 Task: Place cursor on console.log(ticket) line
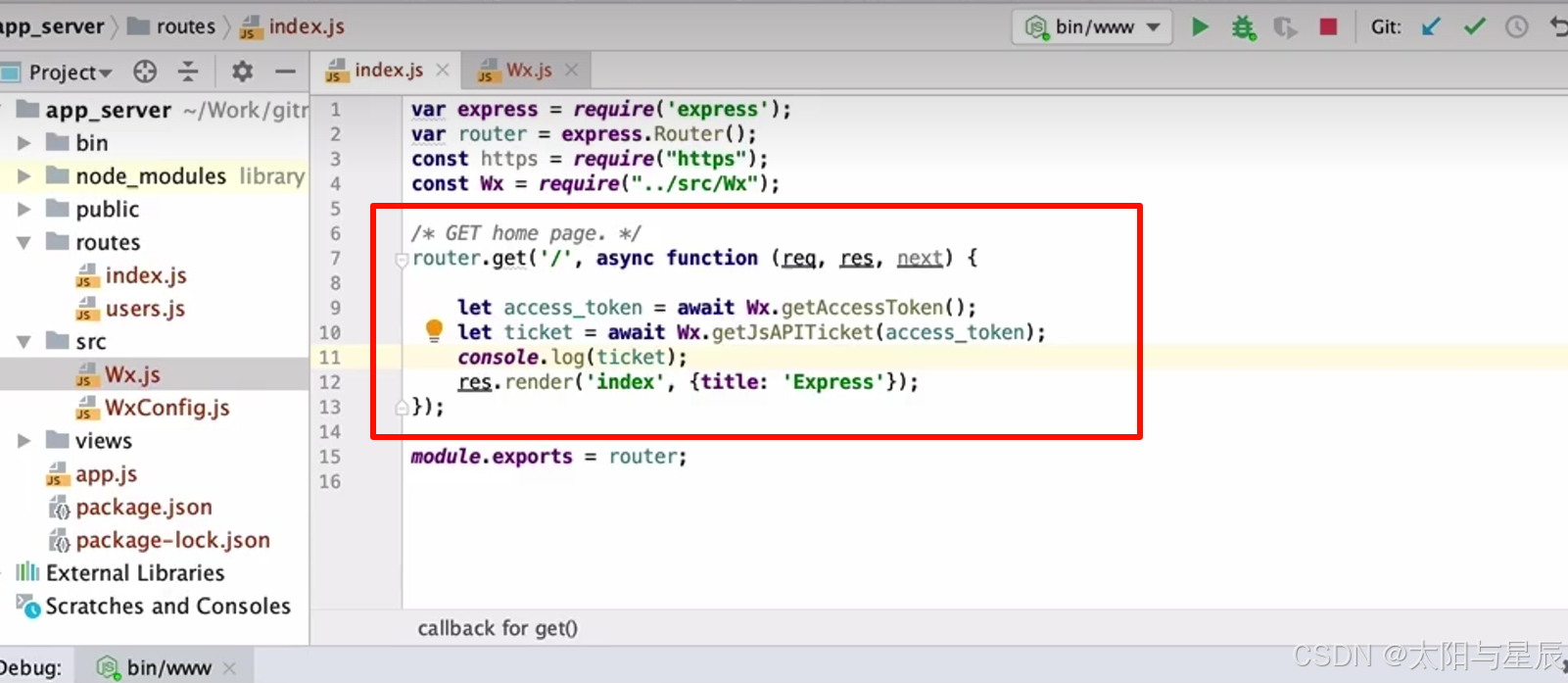coord(573,358)
